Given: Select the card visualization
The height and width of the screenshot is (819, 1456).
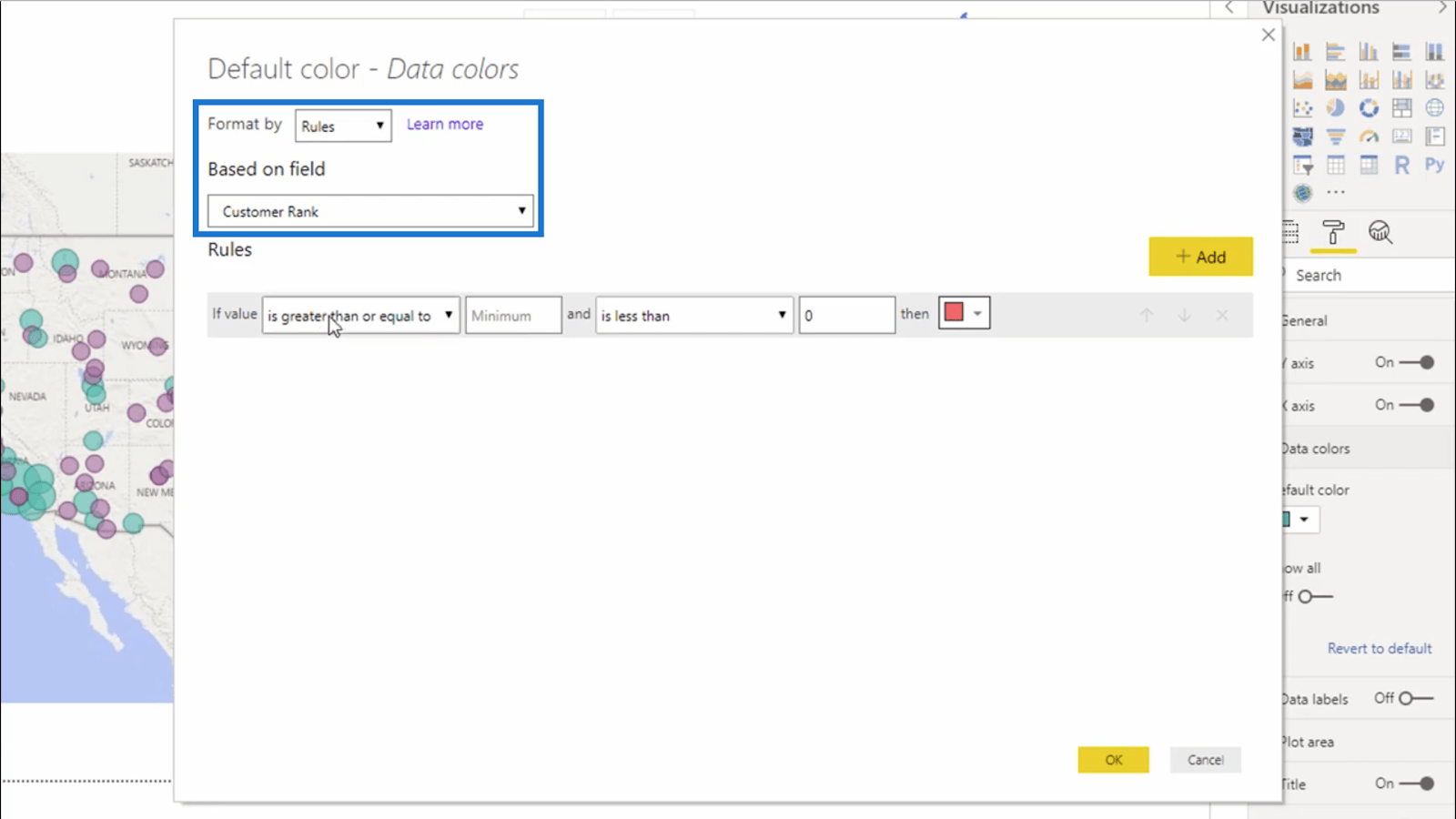Looking at the screenshot, I should pyautogui.click(x=1401, y=136).
